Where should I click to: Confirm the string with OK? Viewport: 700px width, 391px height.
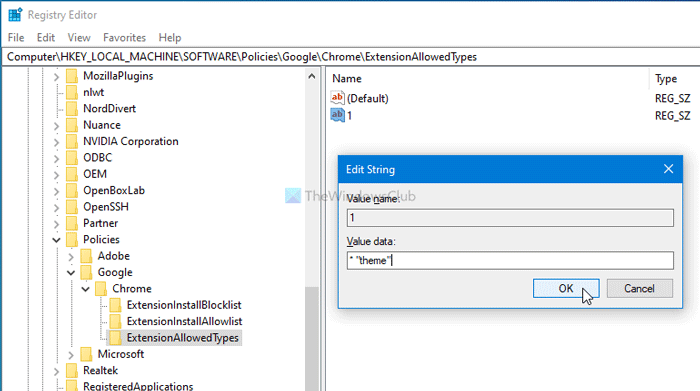(x=566, y=288)
